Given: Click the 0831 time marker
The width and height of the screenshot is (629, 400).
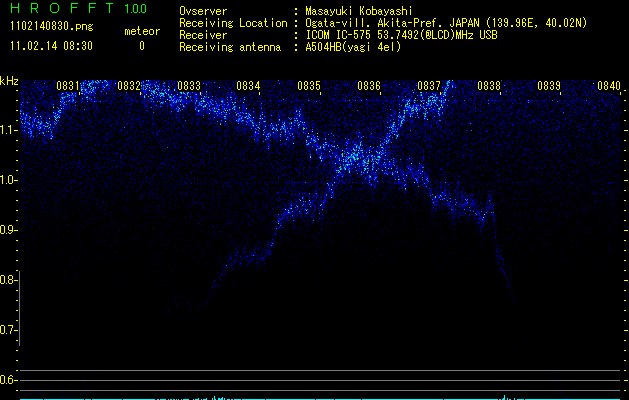Looking at the screenshot, I should point(67,86).
